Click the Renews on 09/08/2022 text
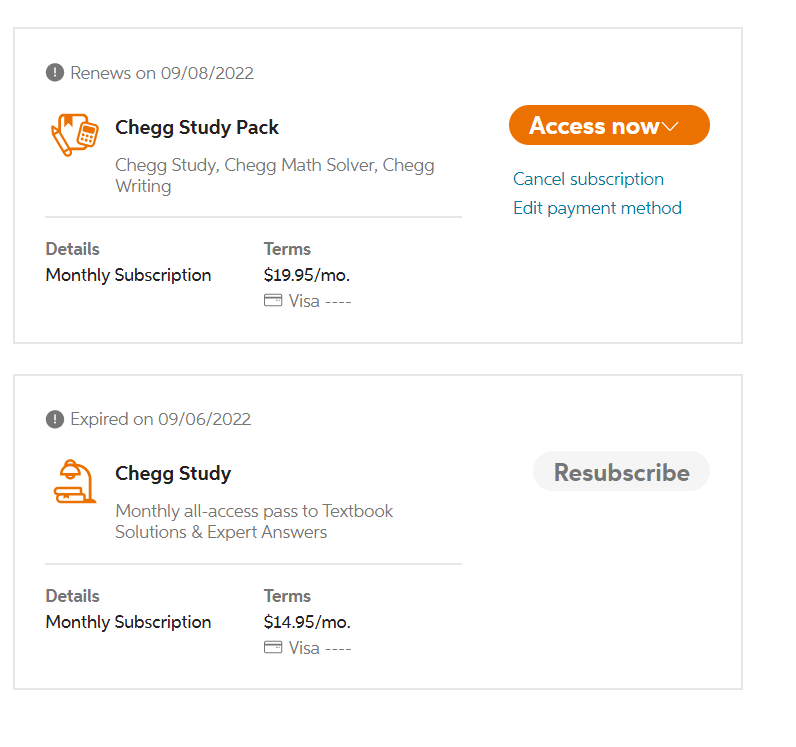Viewport: 796px width, 747px height. [162, 73]
